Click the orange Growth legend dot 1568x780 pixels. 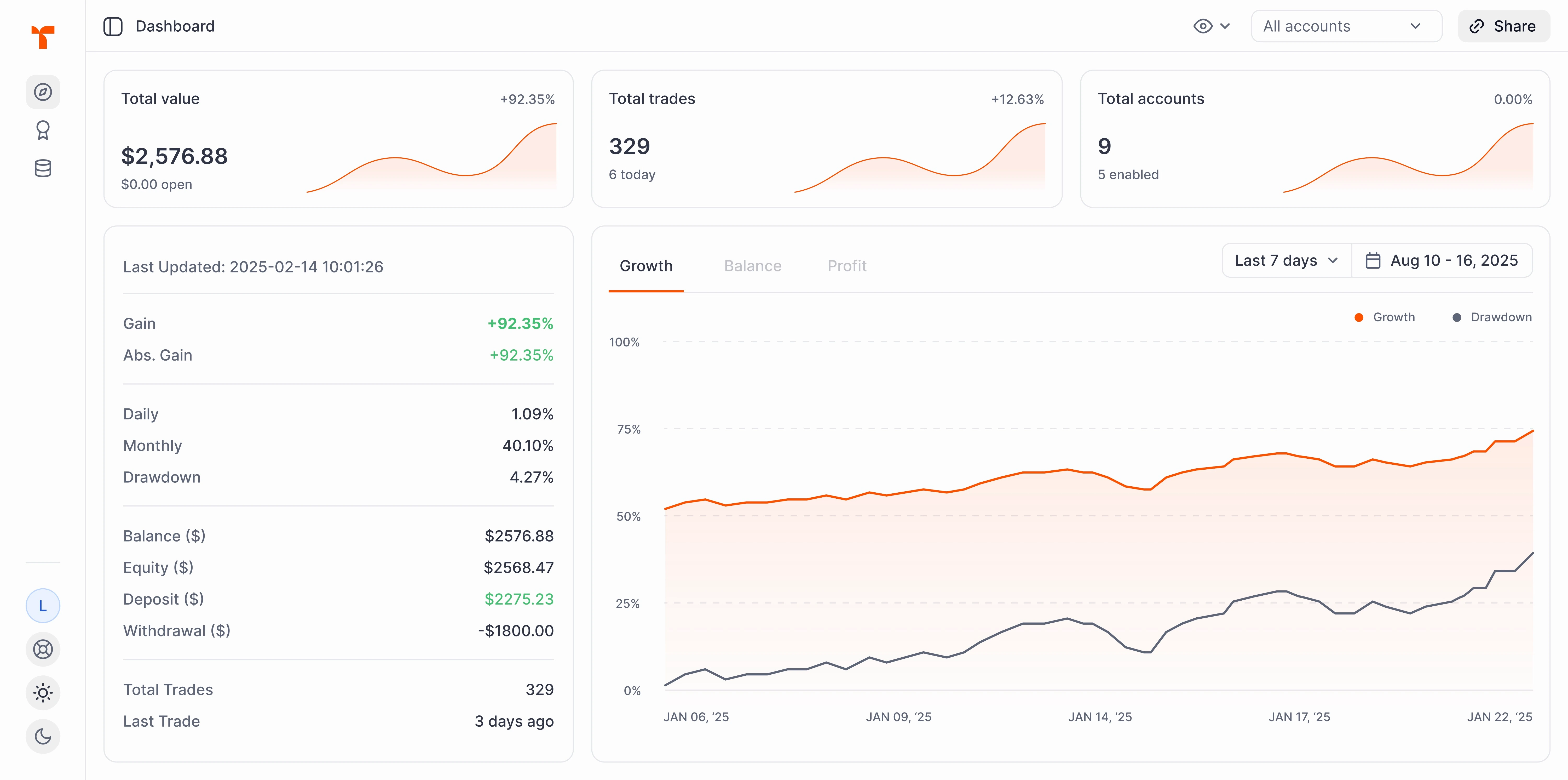click(1359, 317)
